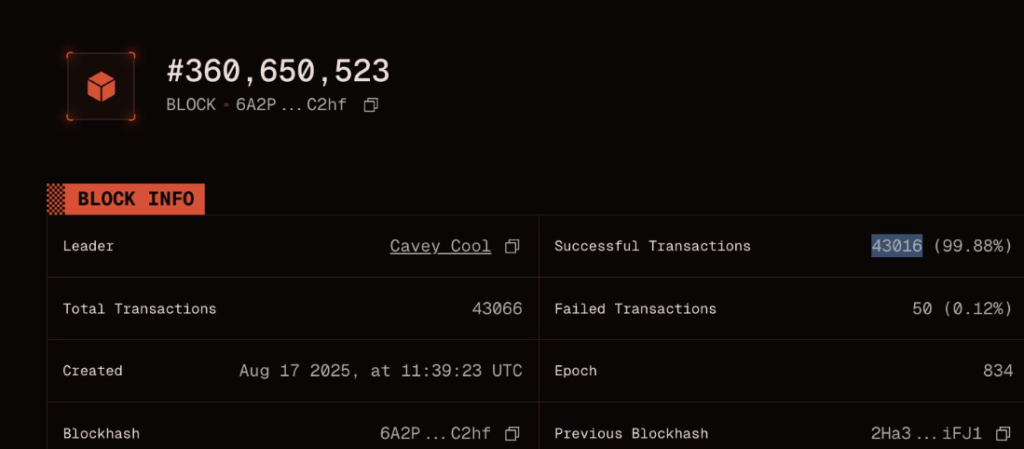Image resolution: width=1024 pixels, height=449 pixels.
Task: Copy the Previous Blockhash value
Action: point(1003,433)
